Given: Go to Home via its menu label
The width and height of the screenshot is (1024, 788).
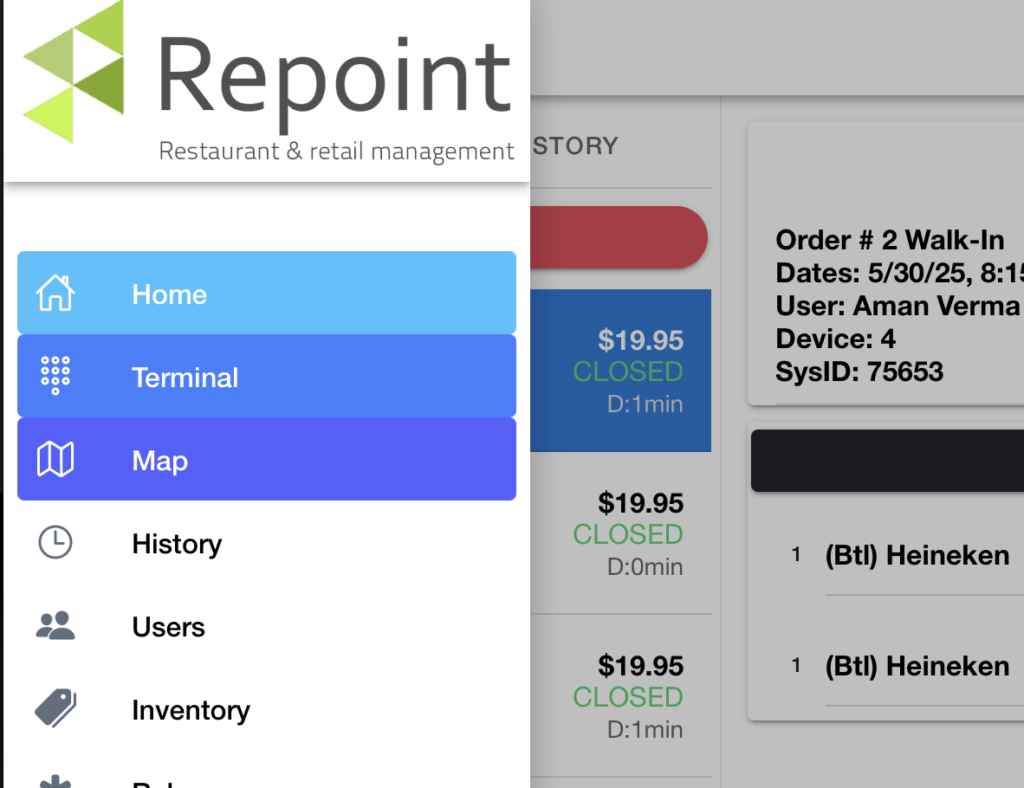Looking at the screenshot, I should [x=169, y=294].
